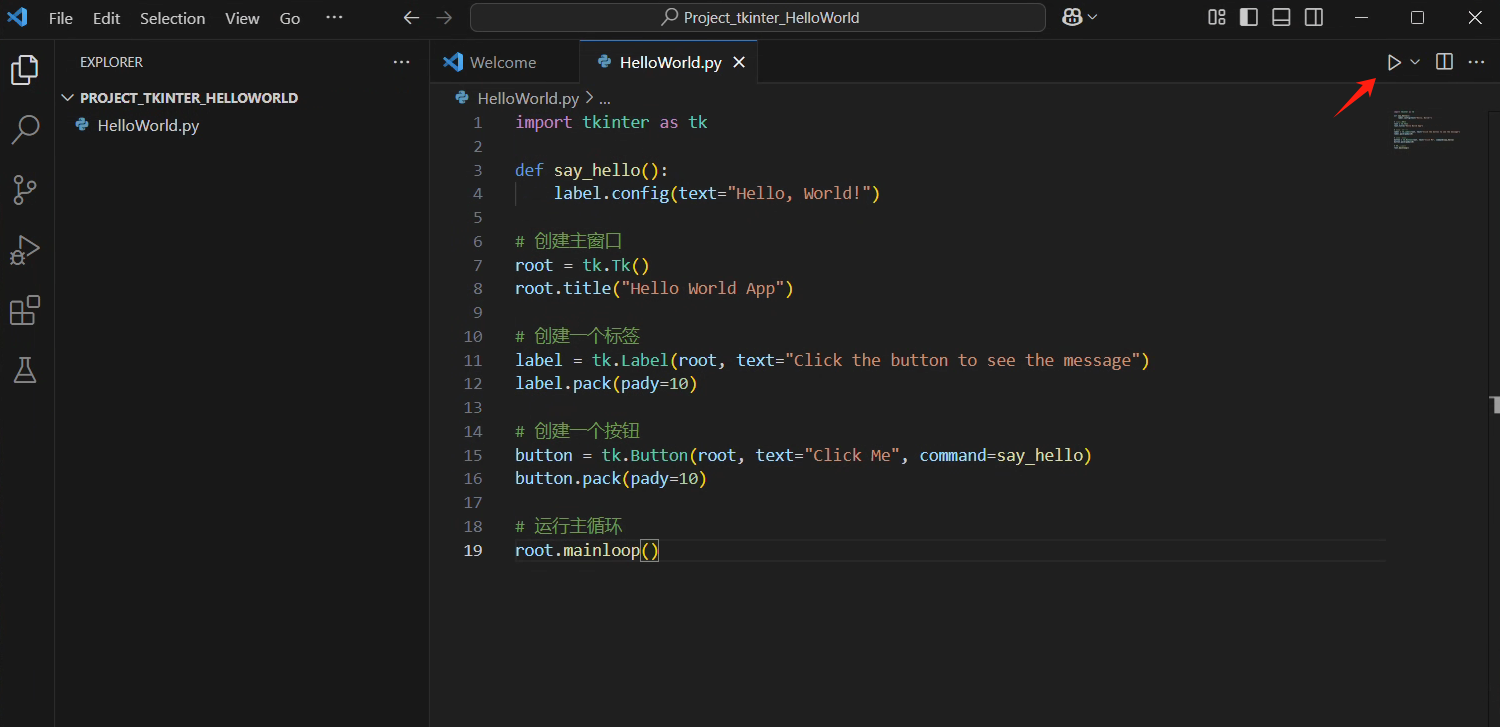
Task: Open the Search view icon
Action: click(25, 129)
